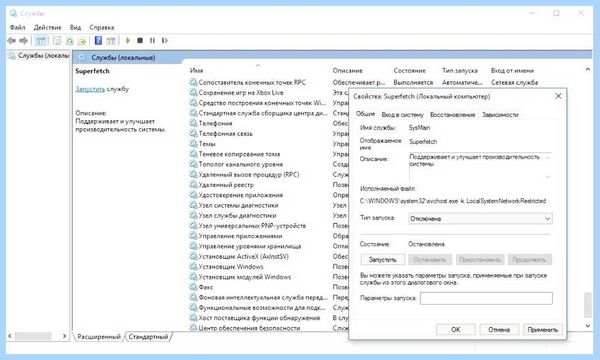This screenshot has width=600, height=360.
Task: Click the Back arrow in the toolbar
Action: (x=11, y=41)
